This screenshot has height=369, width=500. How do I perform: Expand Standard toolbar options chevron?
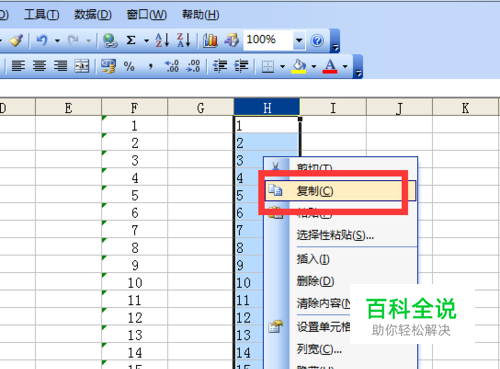335,41
